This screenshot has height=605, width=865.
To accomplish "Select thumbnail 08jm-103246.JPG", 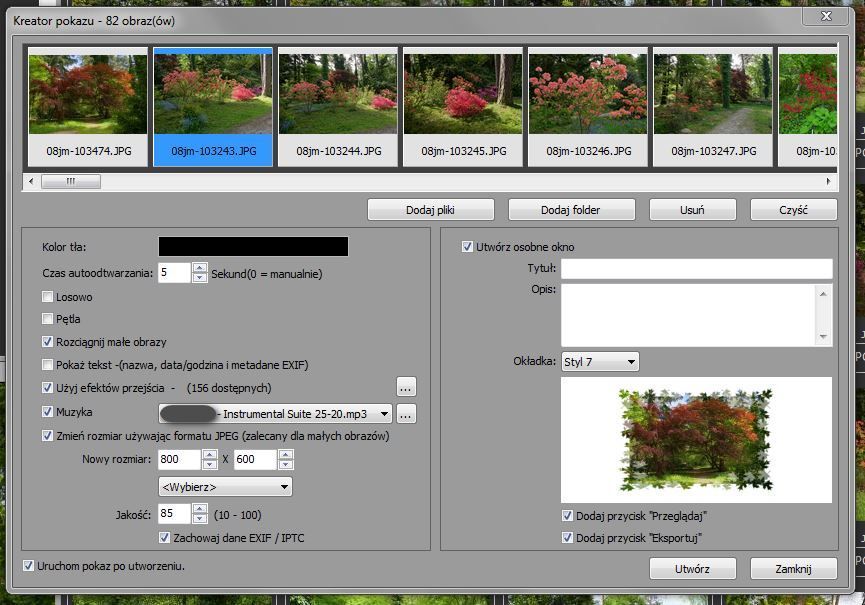I will tap(588, 105).
